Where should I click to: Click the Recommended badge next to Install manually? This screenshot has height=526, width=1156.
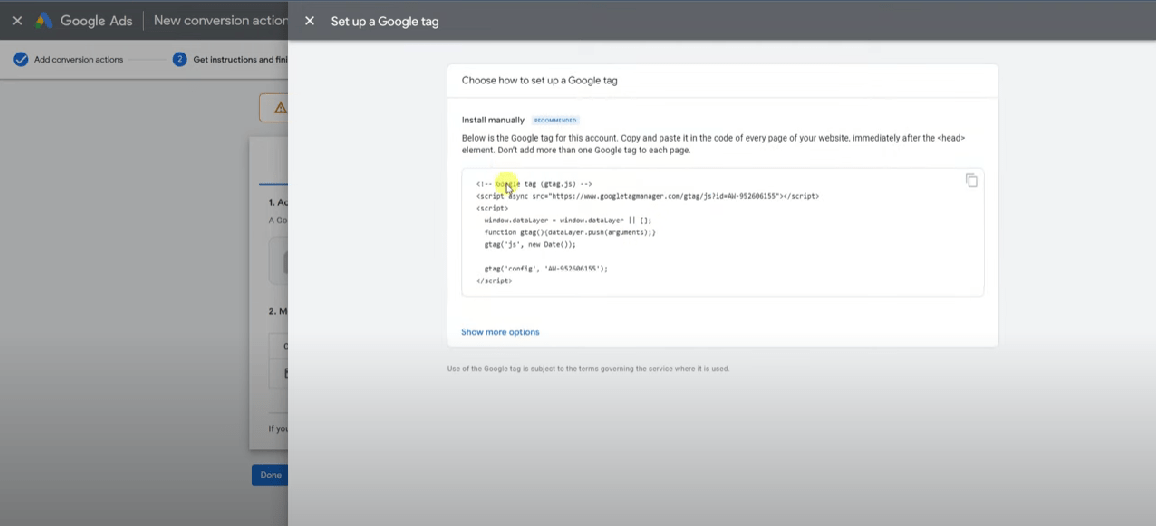tap(556, 120)
